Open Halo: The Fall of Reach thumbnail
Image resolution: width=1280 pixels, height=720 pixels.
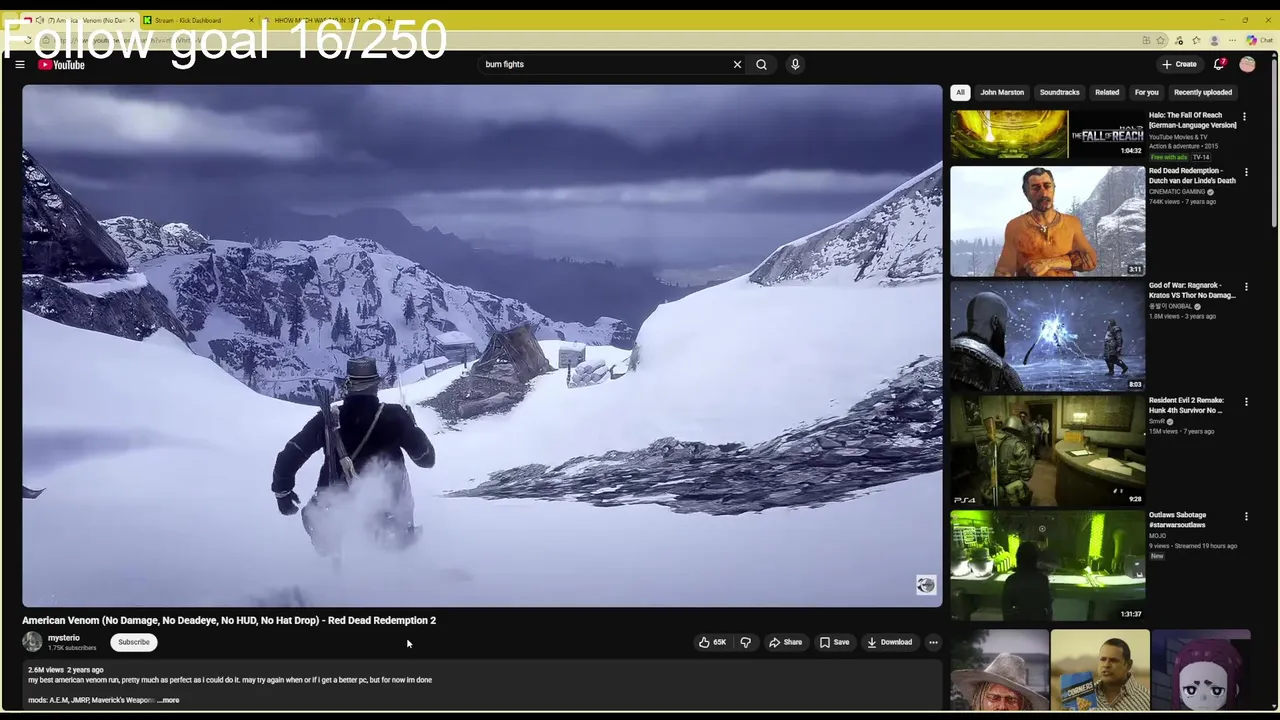[1047, 134]
